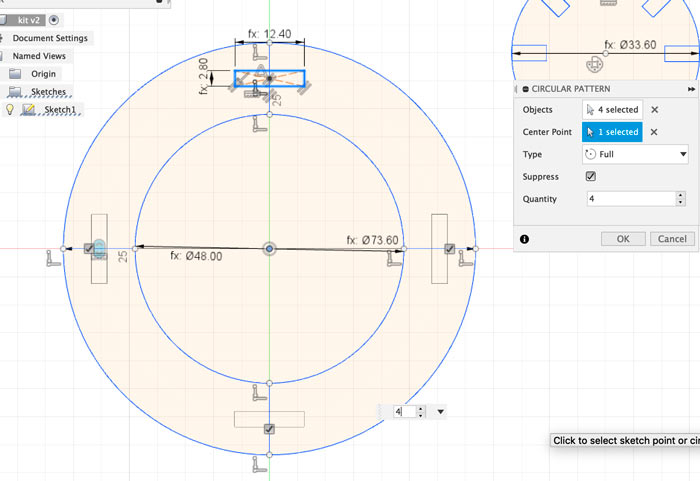
Task: Click the Circular Pattern header icon
Action: (525, 89)
